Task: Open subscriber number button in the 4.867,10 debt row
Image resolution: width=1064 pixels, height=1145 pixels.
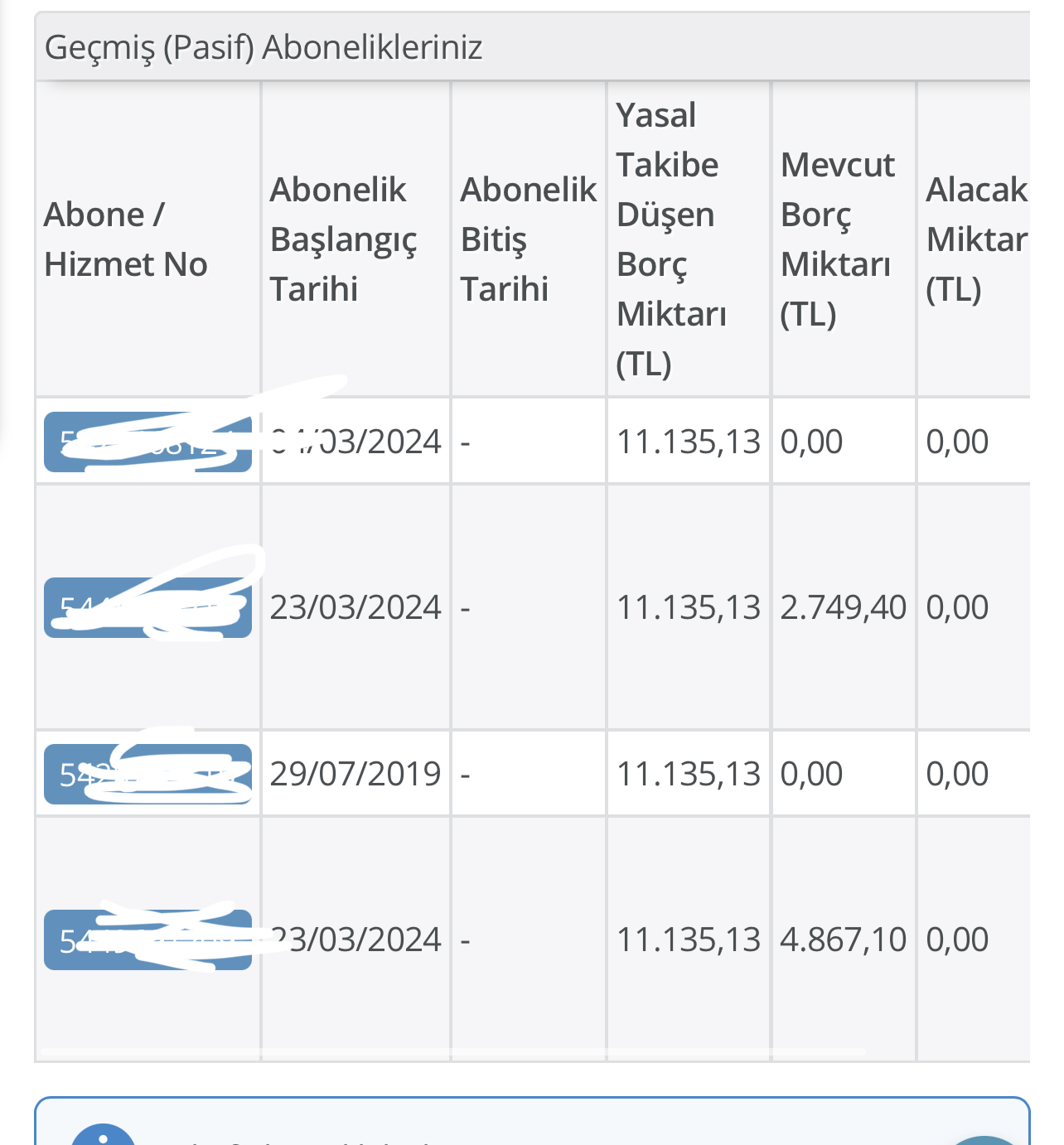Action: click(x=148, y=940)
